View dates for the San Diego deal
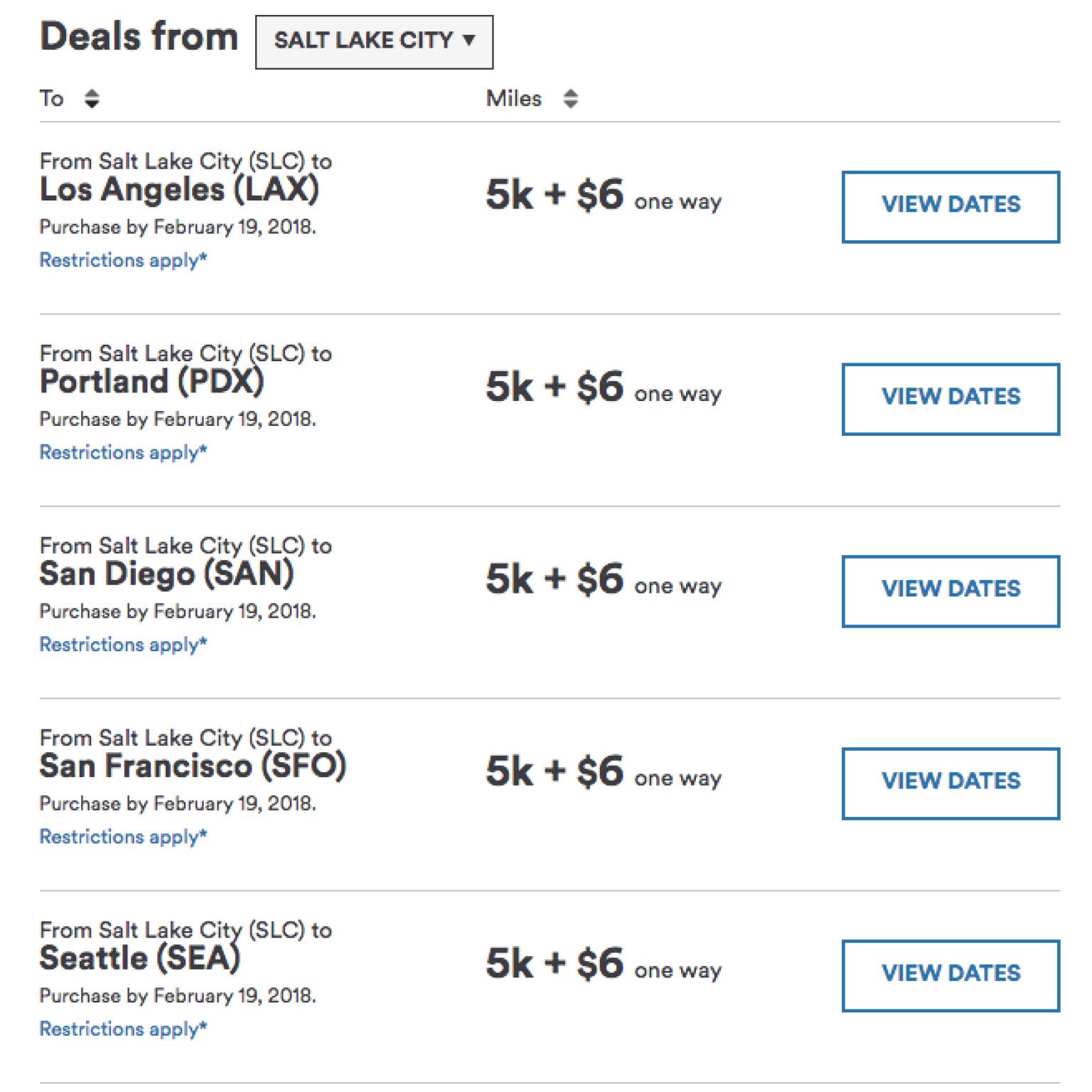This screenshot has width=1092, height=1092. [x=949, y=589]
